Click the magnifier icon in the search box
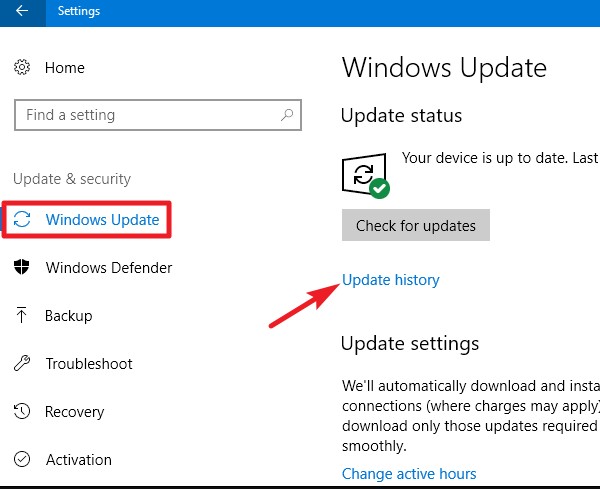The image size is (600, 489). click(287, 114)
